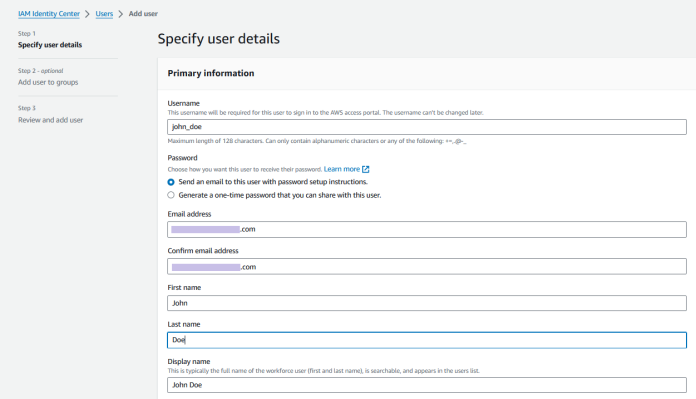This screenshot has width=696, height=399.
Task: Focus the Confirm email address field
Action: (427, 267)
